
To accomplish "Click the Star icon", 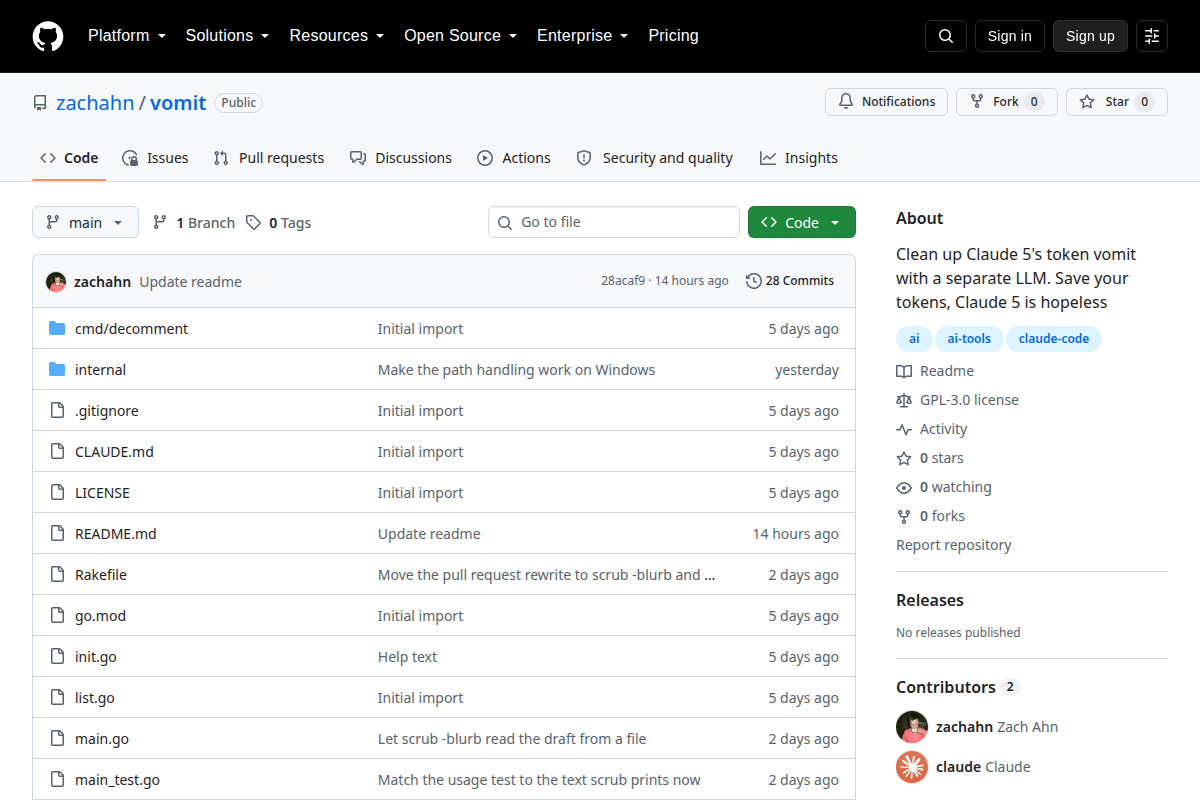I will (x=1088, y=102).
